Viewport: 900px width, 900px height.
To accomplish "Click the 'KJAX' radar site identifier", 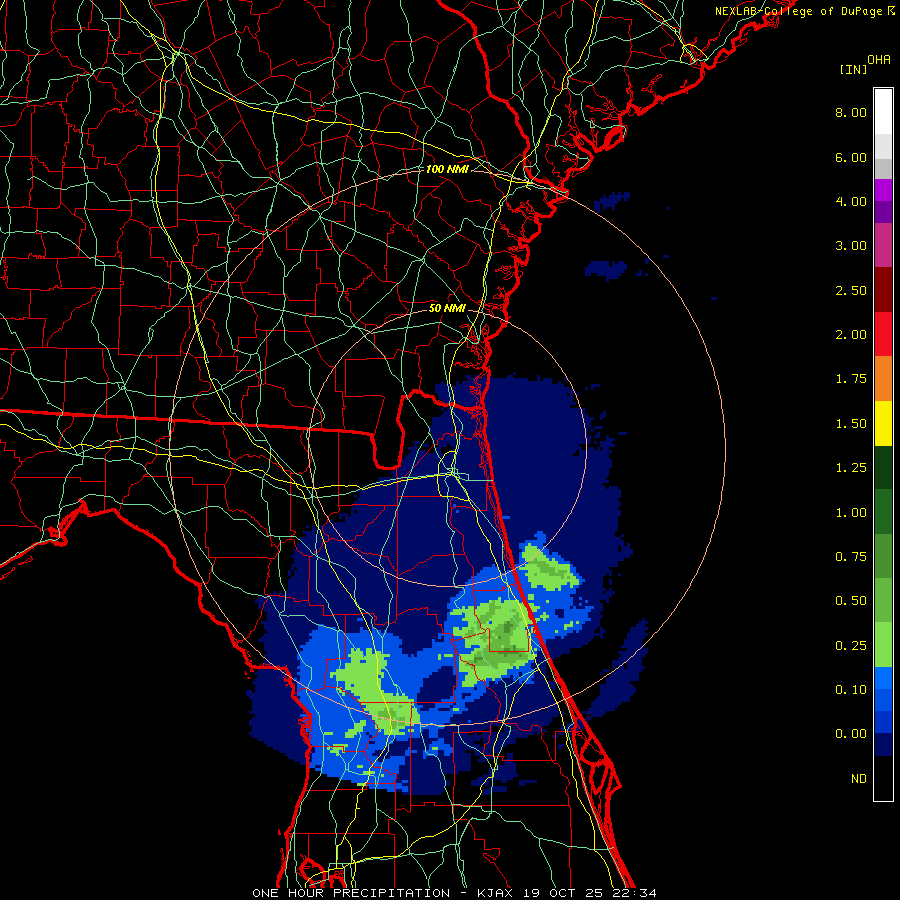I will 496,893.
